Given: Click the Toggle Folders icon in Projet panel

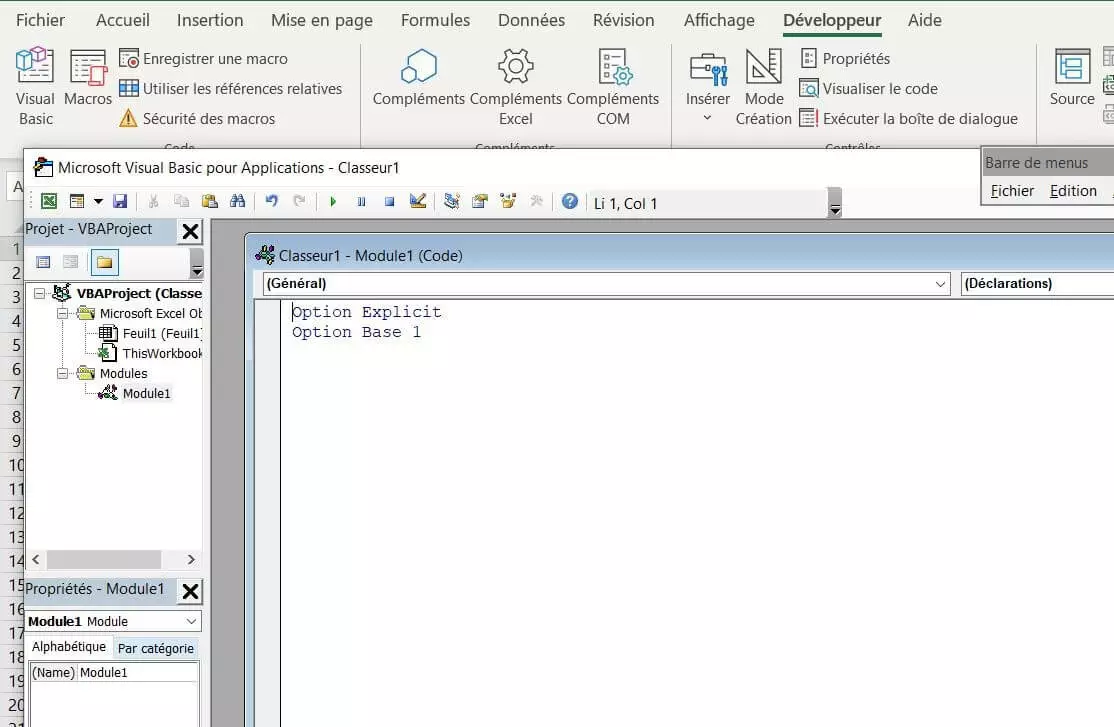Looking at the screenshot, I should [103, 261].
